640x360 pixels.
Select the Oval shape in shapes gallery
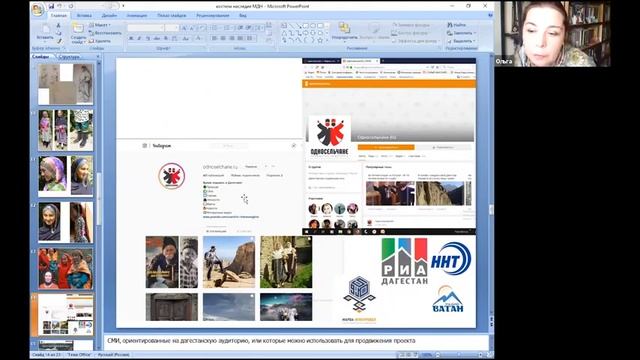click(x=313, y=26)
